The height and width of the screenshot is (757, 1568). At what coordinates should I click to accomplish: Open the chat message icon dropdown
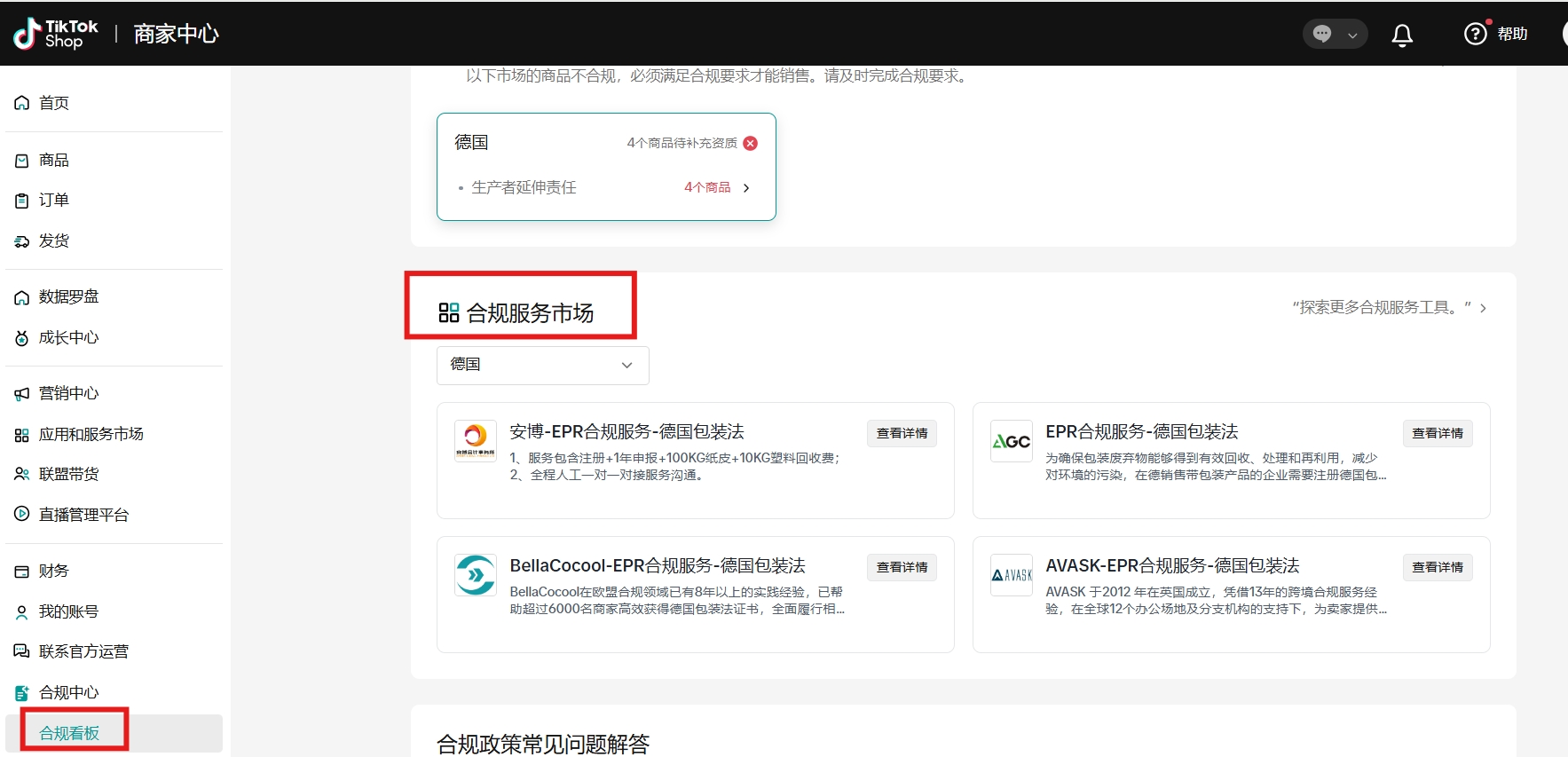pos(1335,34)
